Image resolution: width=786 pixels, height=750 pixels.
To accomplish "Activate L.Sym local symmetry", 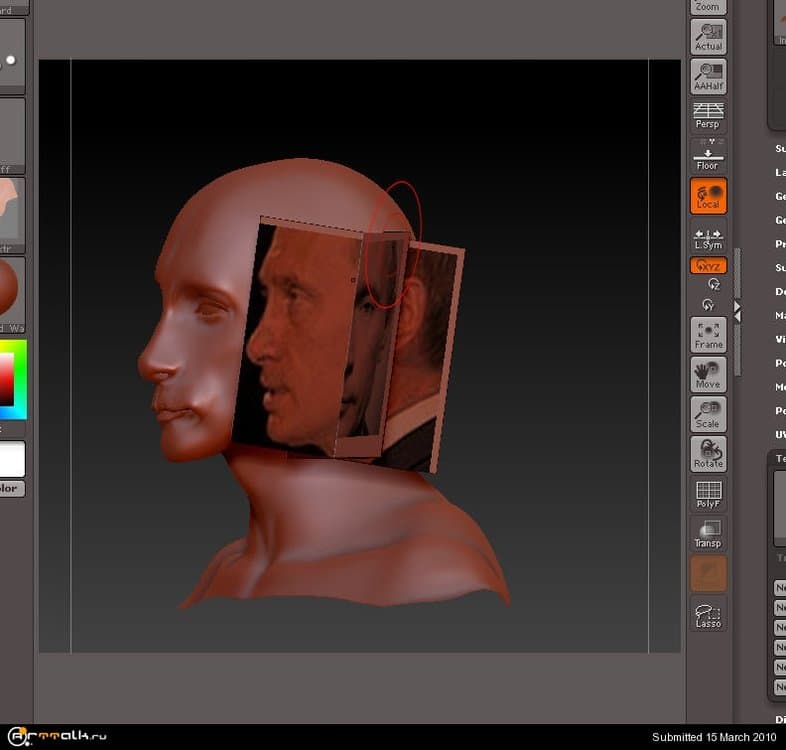I will coord(708,237).
